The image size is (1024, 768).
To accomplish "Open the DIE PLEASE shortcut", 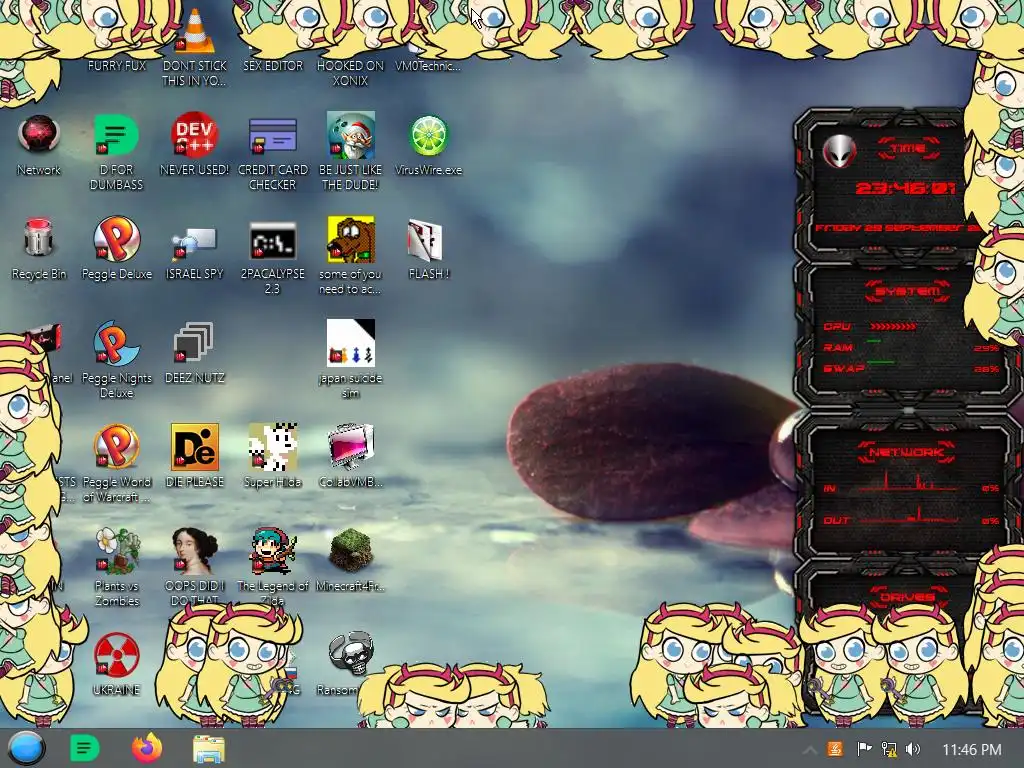I will (x=194, y=447).
